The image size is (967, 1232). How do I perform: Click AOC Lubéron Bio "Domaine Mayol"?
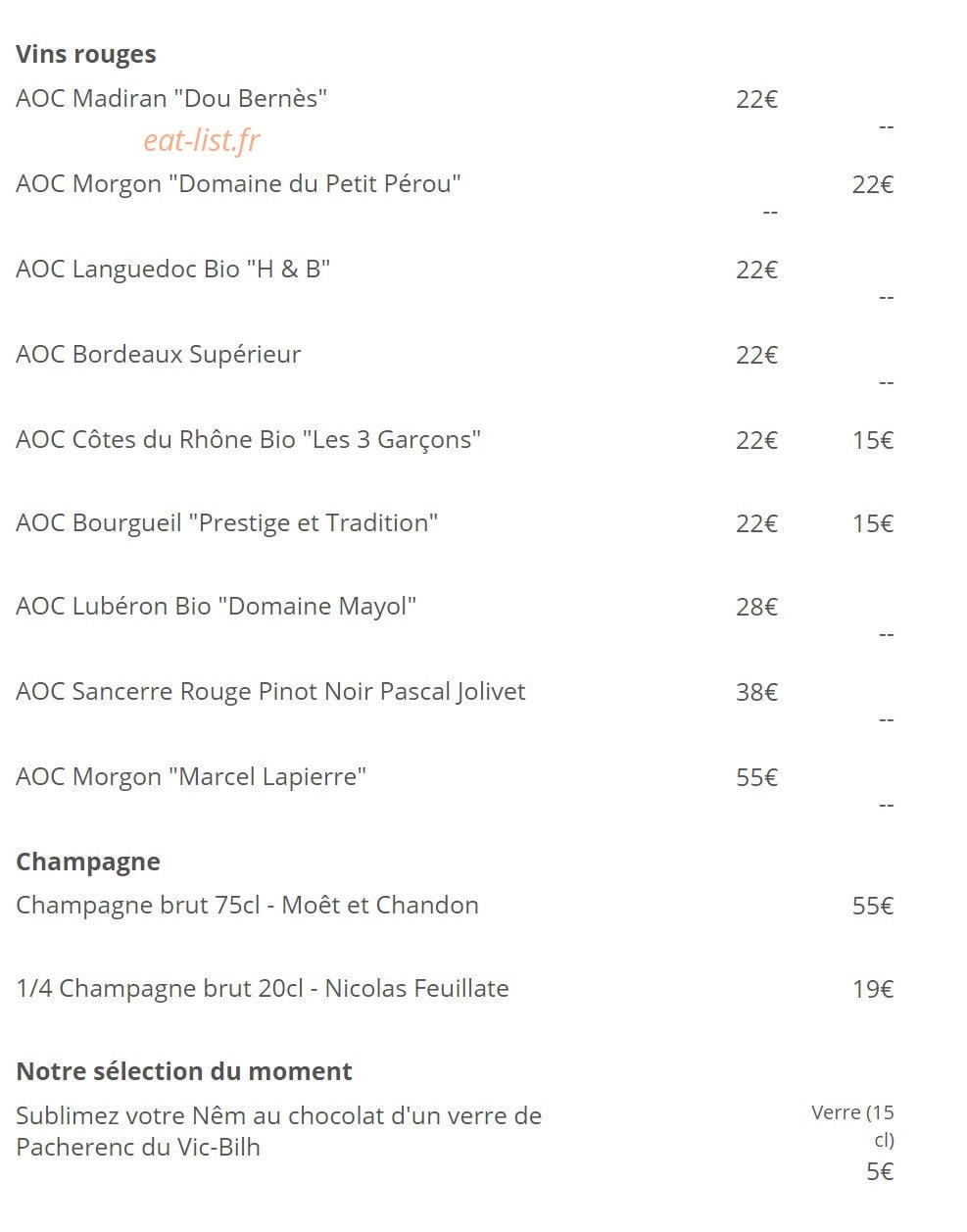click(x=217, y=607)
